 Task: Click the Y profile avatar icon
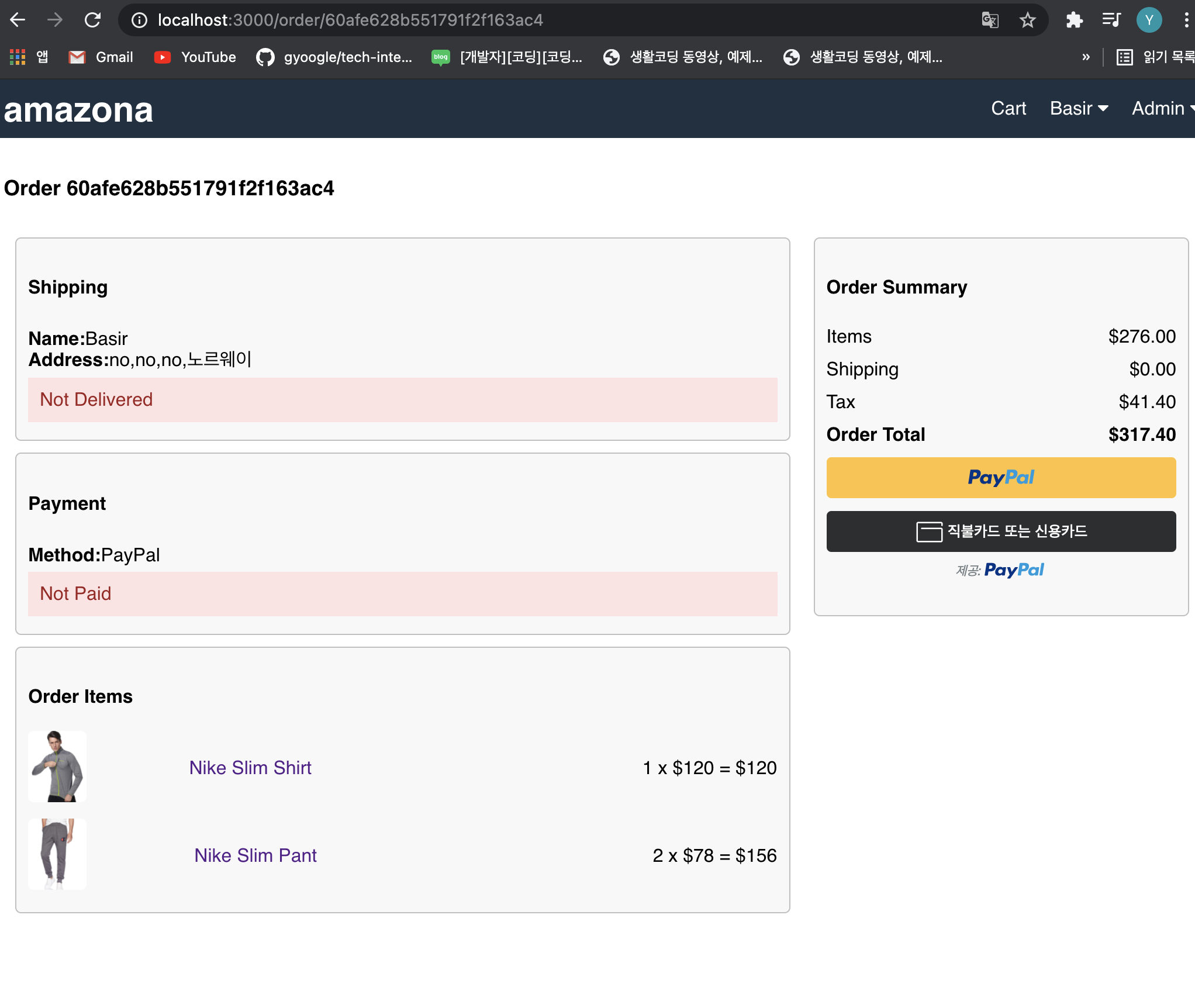[x=1149, y=20]
